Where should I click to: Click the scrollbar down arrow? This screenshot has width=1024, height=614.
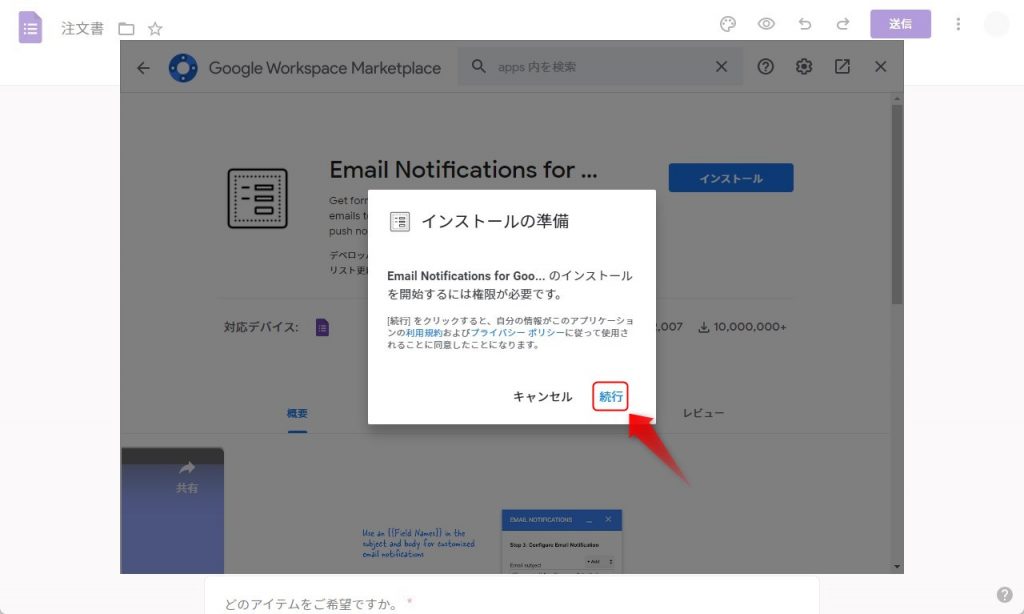tap(897, 566)
